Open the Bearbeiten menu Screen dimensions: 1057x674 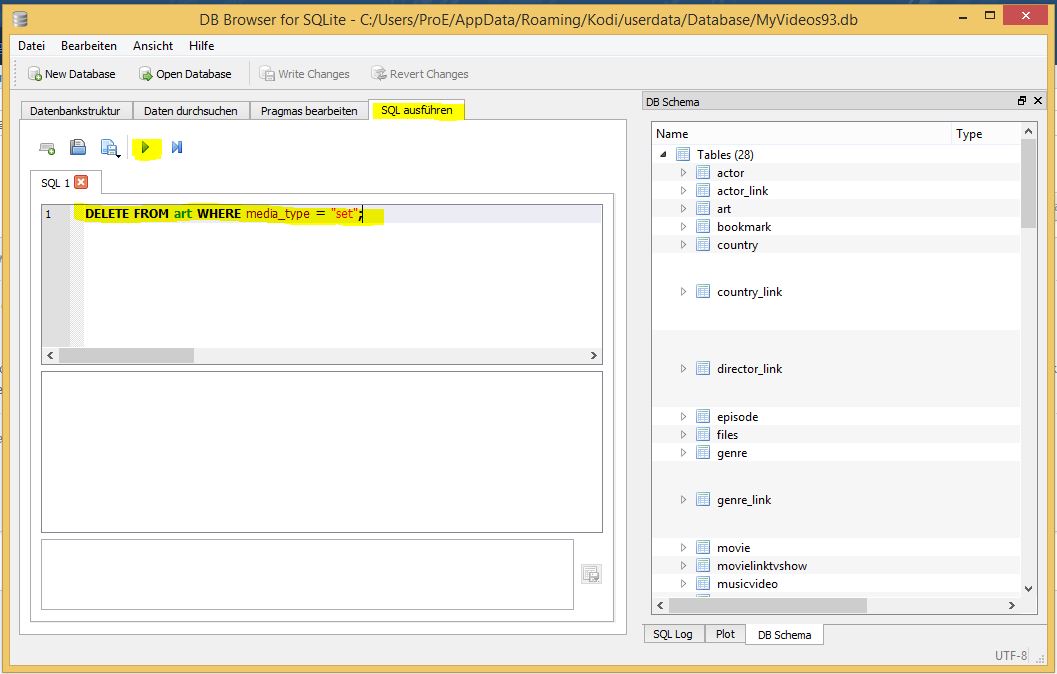(89, 46)
